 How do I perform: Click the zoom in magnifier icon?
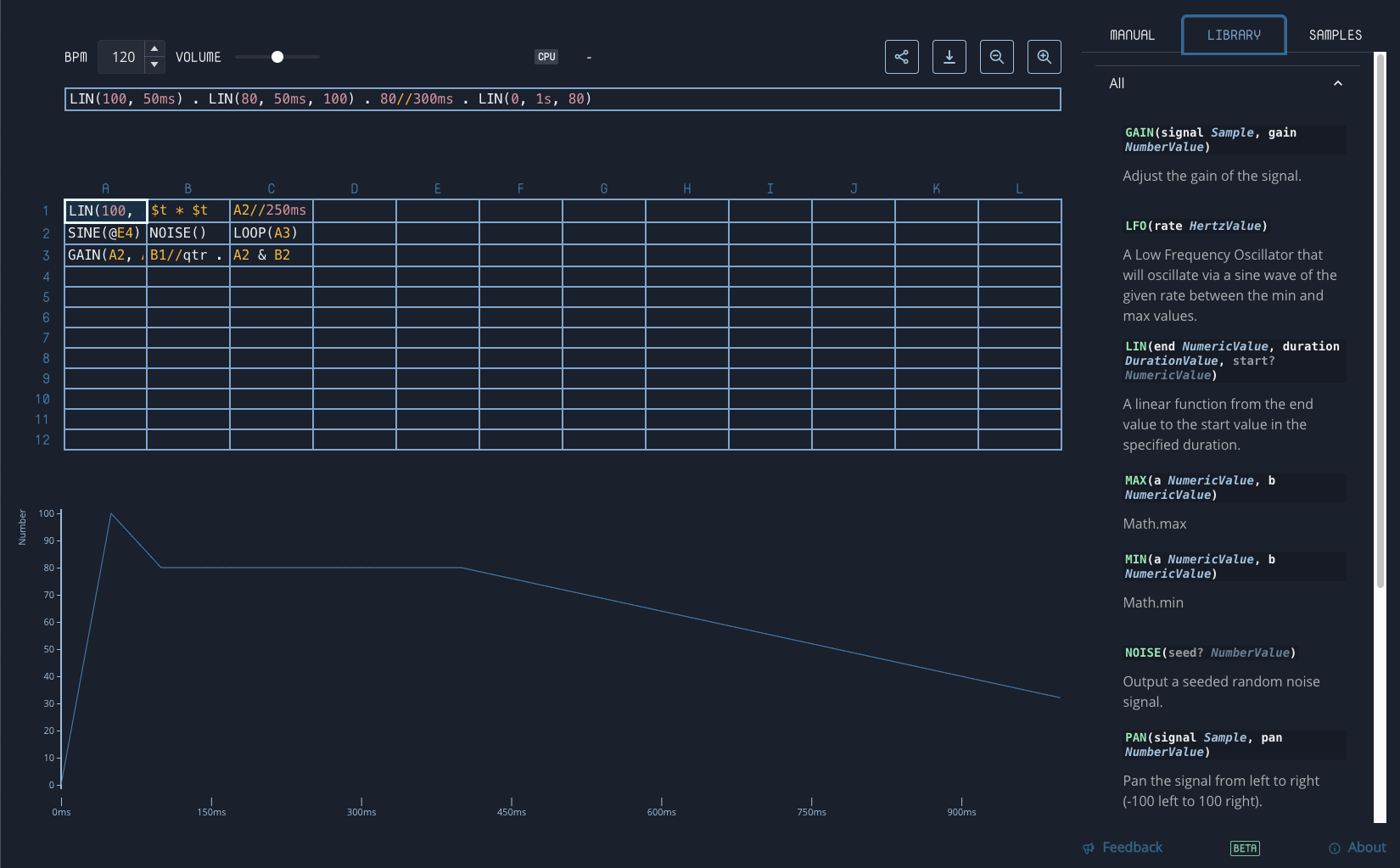[x=1044, y=57]
